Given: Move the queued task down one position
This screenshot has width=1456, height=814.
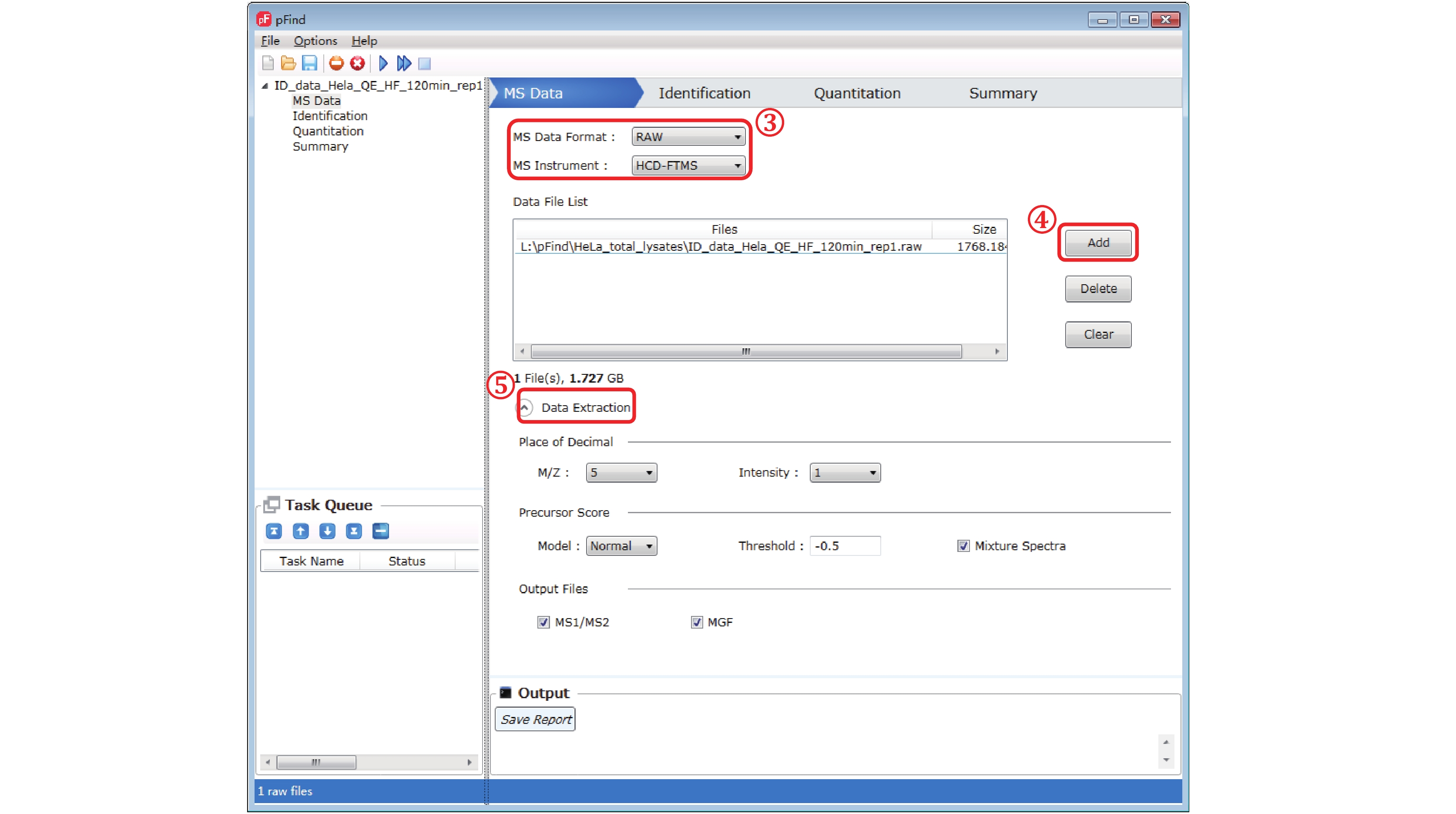Looking at the screenshot, I should pos(327,531).
